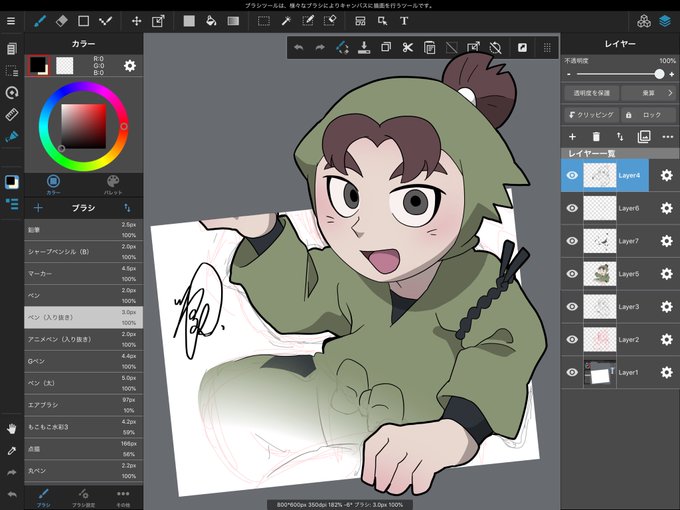This screenshot has height=510, width=680.
Task: Click the Save download icon
Action: (x=364, y=47)
